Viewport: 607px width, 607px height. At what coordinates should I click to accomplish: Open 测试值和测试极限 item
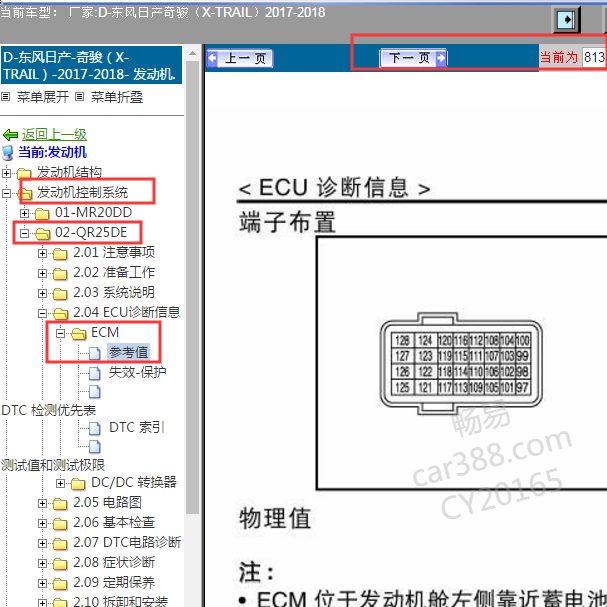[53, 465]
